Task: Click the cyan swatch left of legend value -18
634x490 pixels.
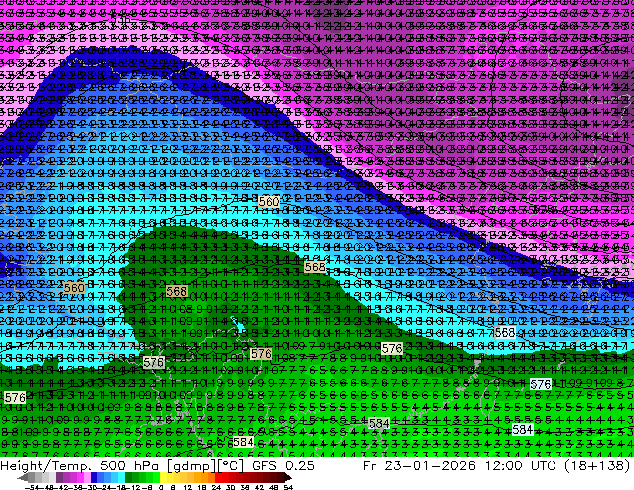Action: coord(121,477)
